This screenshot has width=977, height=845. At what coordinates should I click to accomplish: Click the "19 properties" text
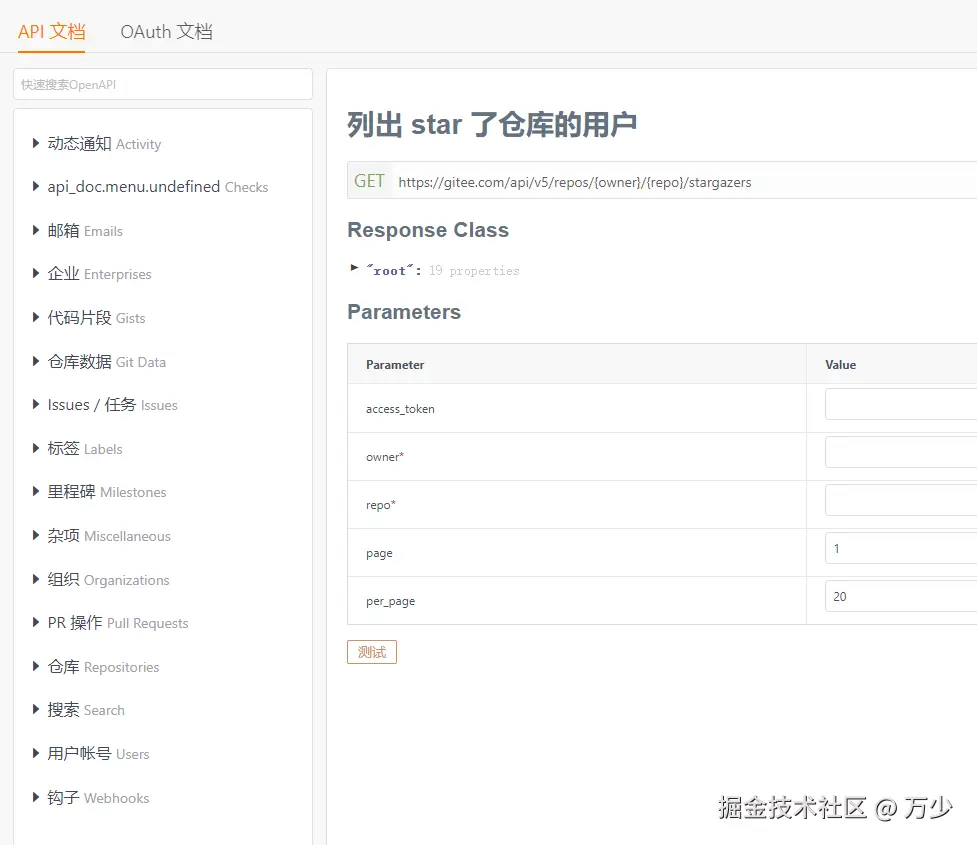pos(474,270)
